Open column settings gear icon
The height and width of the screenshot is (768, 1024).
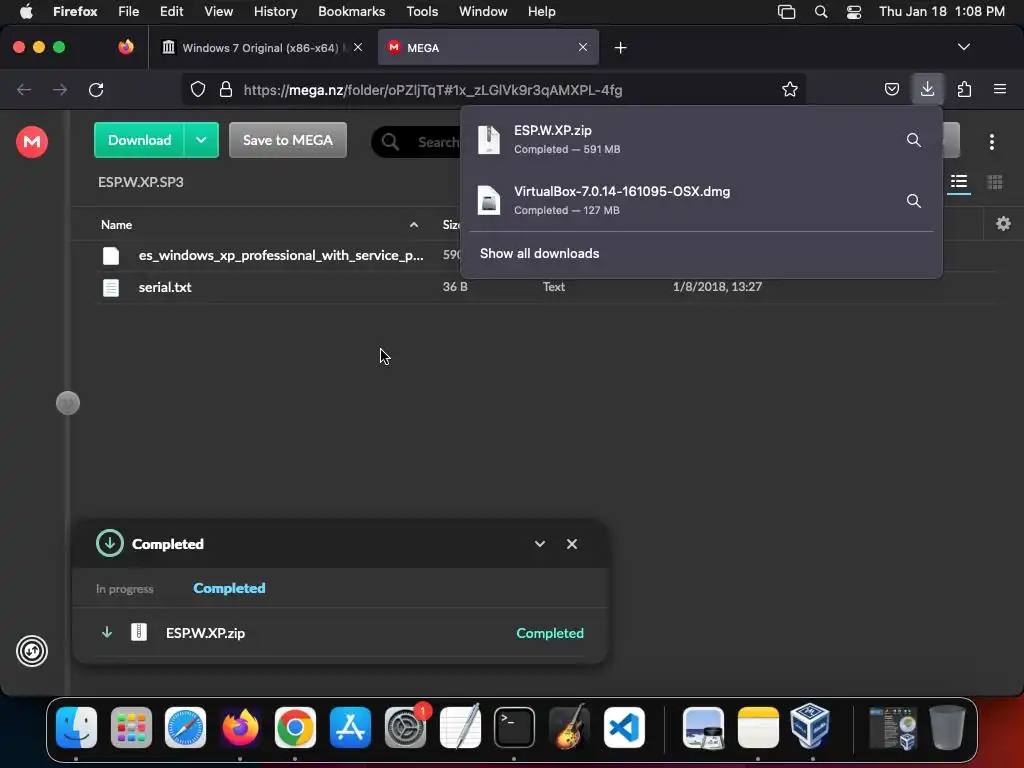pyautogui.click(x=1003, y=224)
